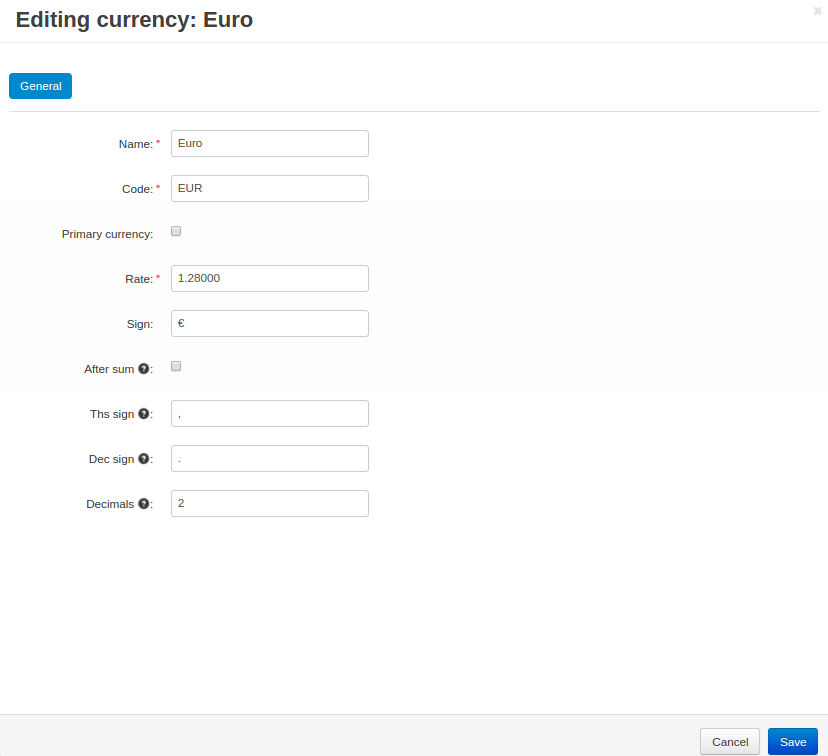Click the Dec sign help icon
Viewport: 828px width, 756px height.
click(144, 459)
